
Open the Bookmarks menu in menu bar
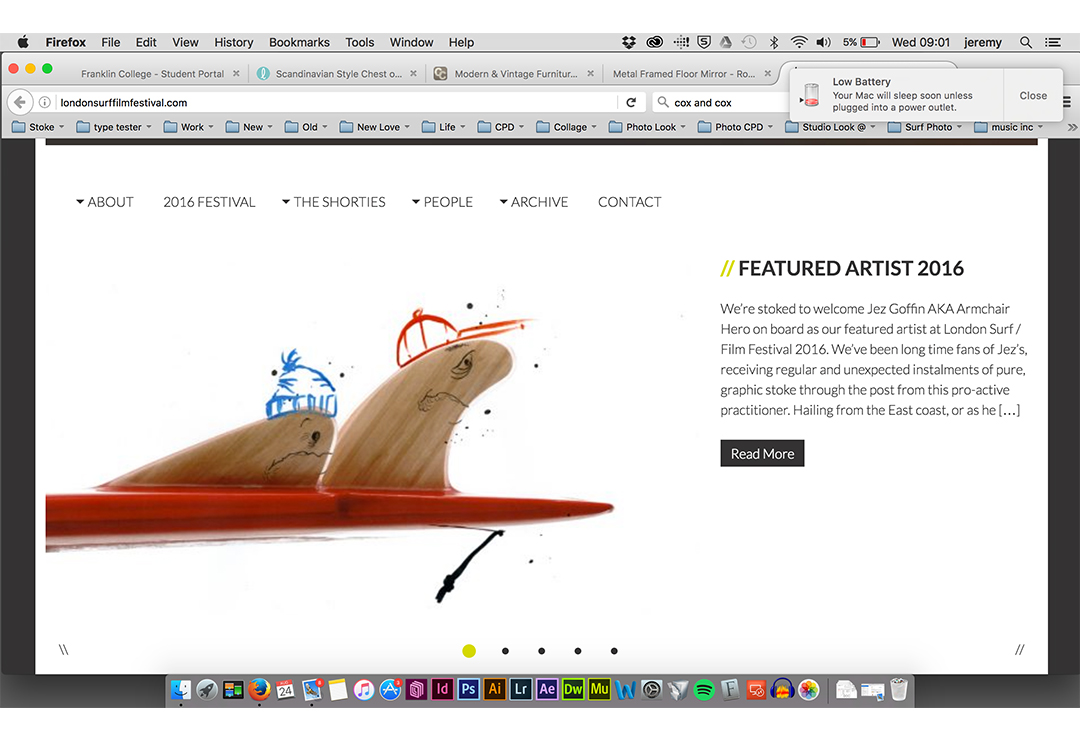point(299,42)
